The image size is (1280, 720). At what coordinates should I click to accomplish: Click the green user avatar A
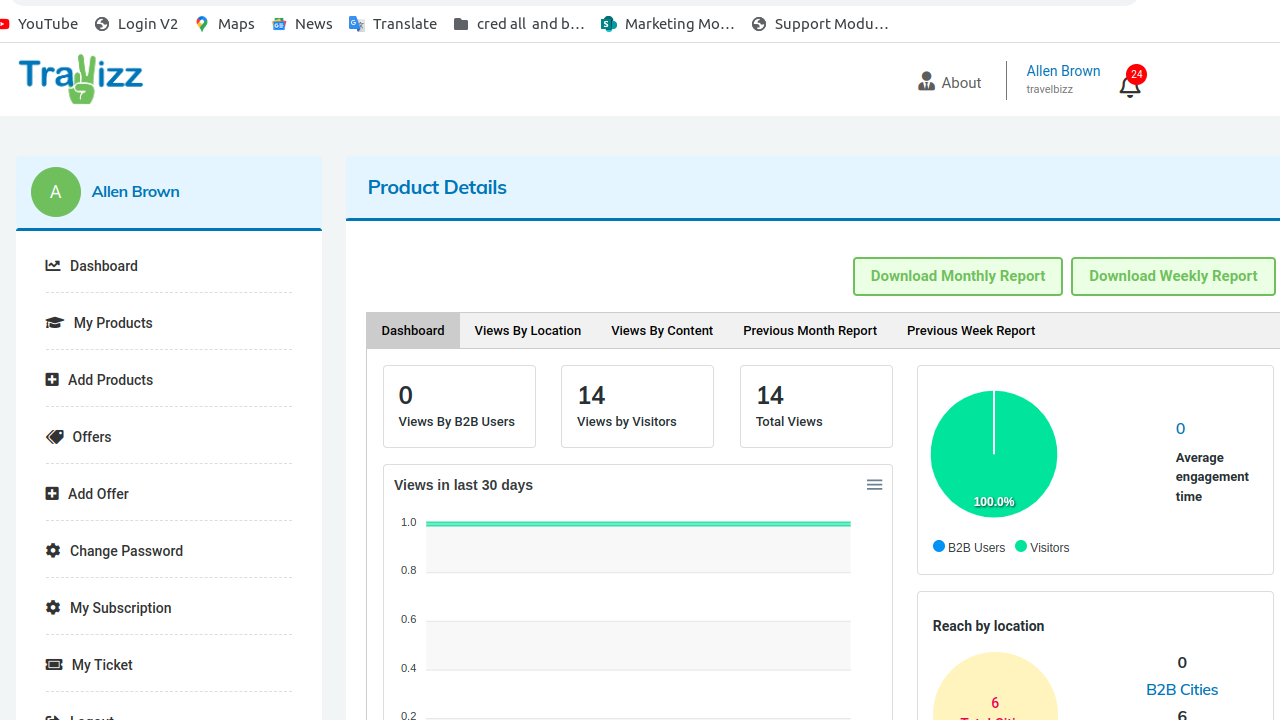(56, 192)
